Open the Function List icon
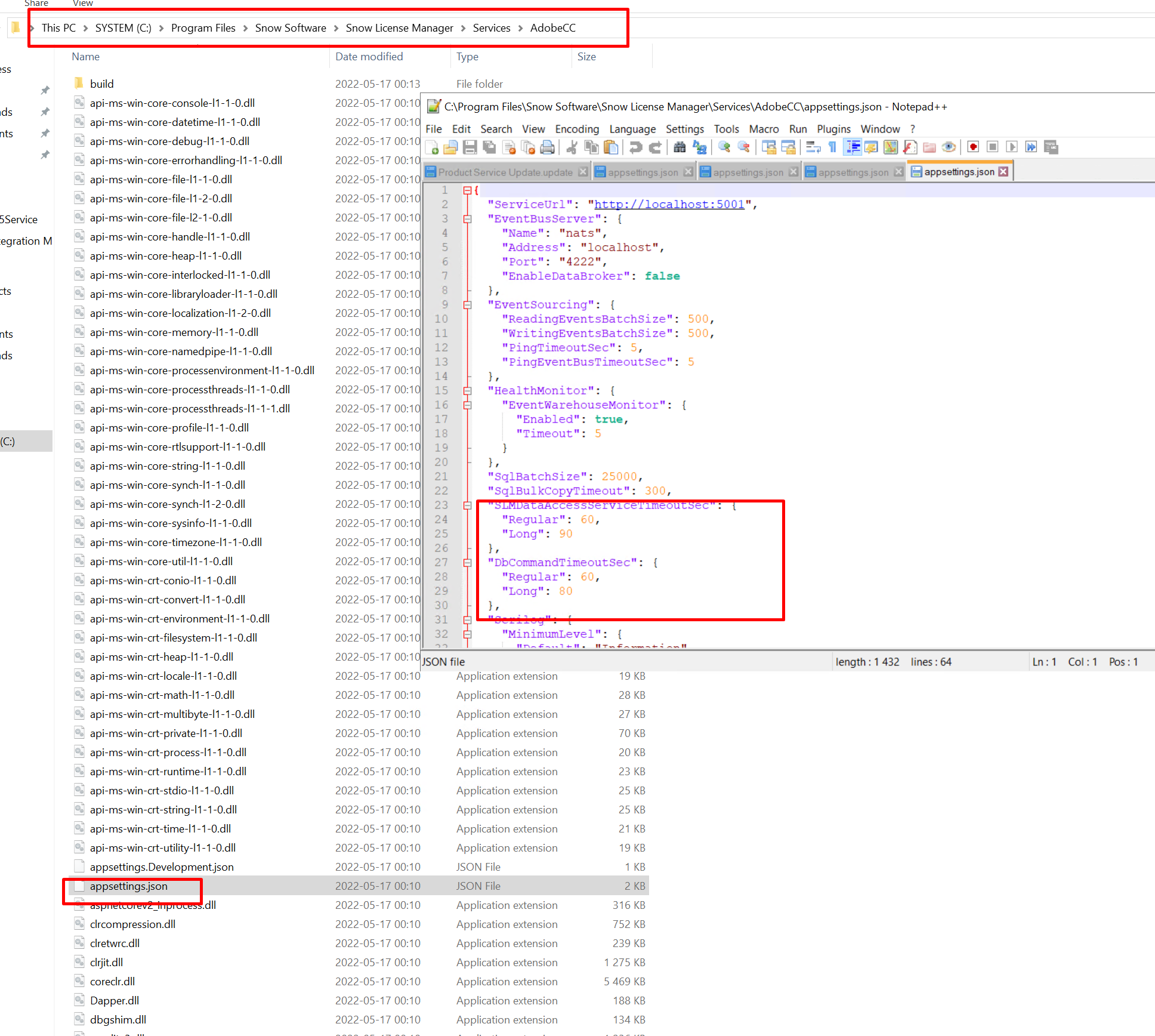This screenshot has width=1155, height=1036. 910,147
